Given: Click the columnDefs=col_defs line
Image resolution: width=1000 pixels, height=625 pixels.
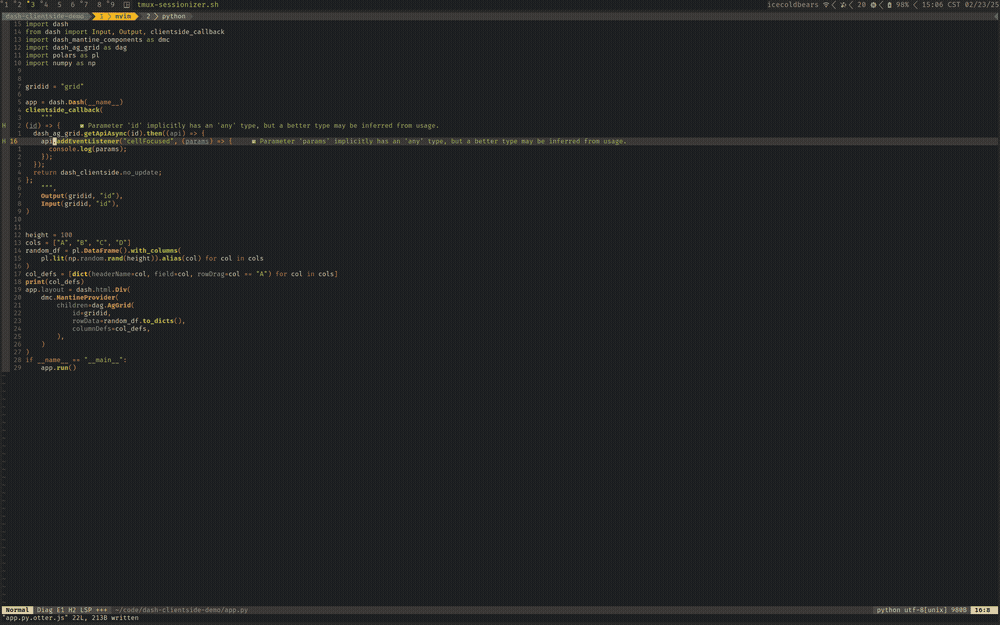Looking at the screenshot, I should 111,328.
